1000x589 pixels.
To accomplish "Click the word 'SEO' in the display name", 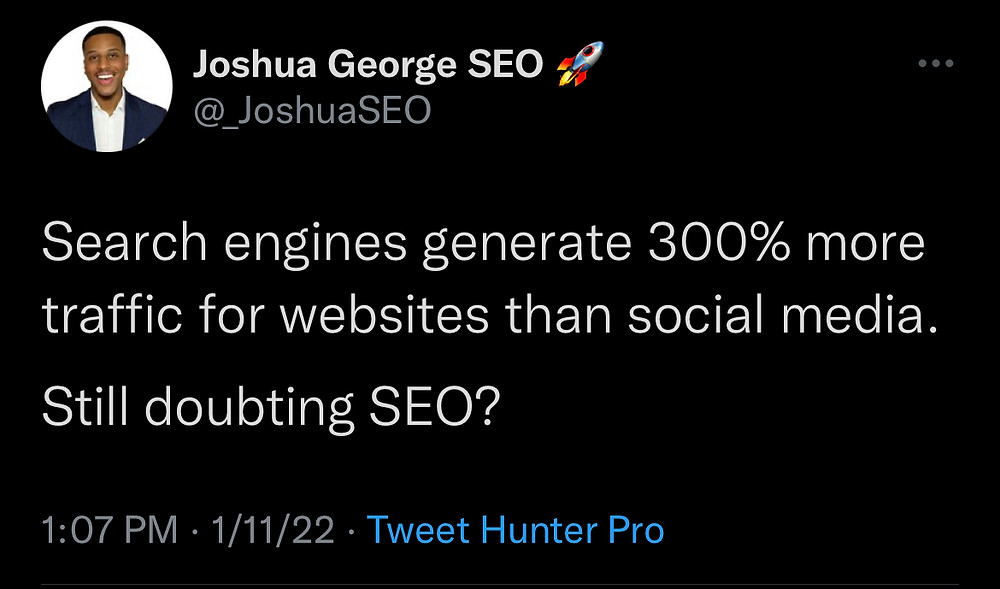I will [x=506, y=64].
